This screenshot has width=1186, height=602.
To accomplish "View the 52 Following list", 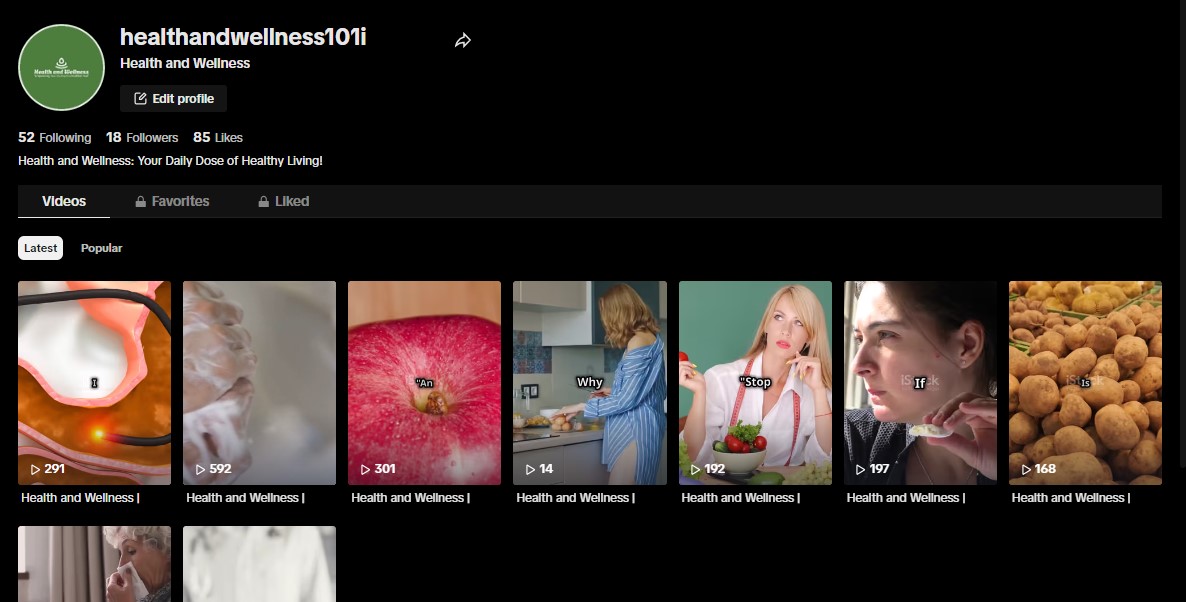I will point(54,138).
